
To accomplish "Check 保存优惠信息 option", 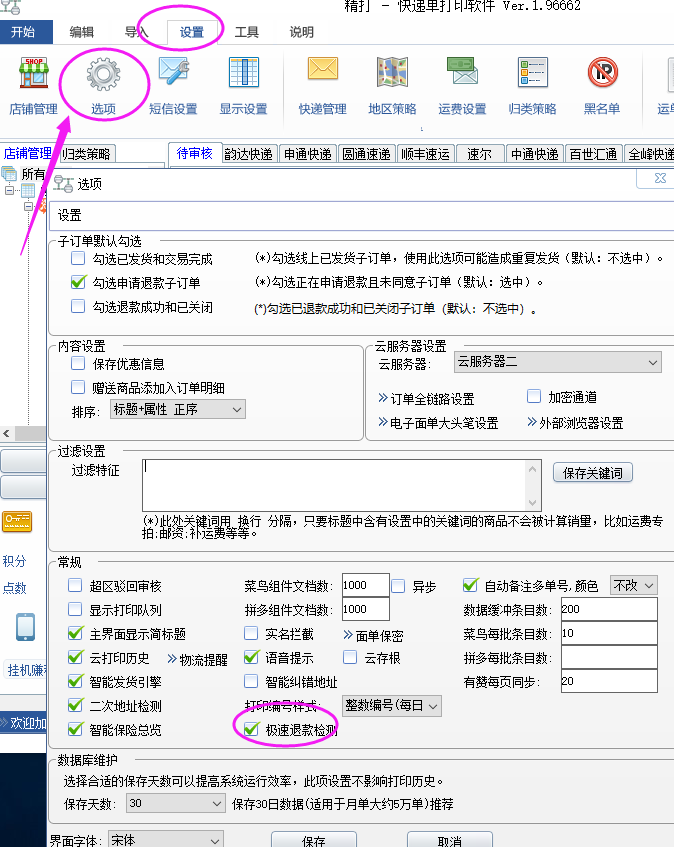I will pos(78,363).
